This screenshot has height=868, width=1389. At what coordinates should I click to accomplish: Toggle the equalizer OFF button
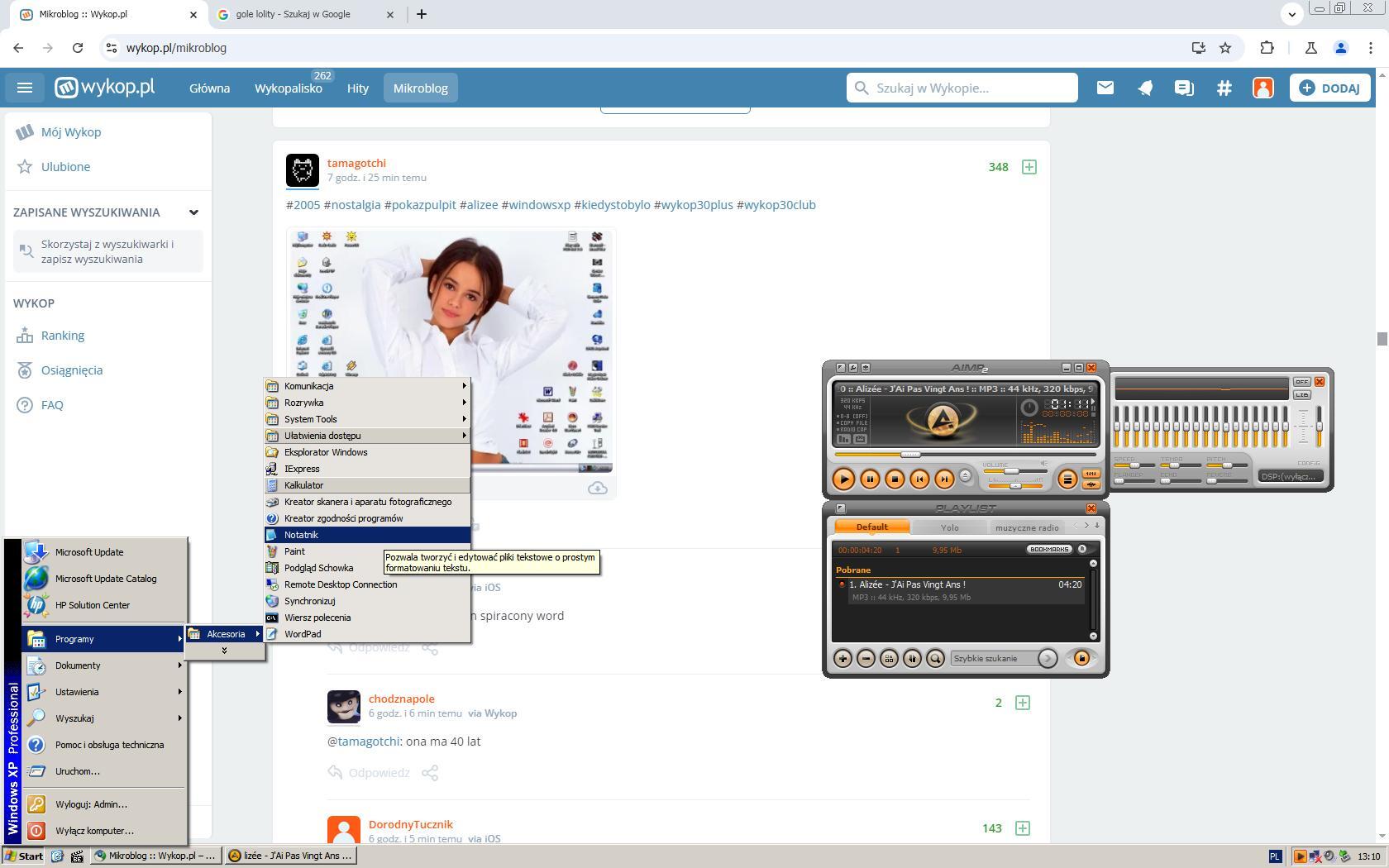pos(1301,382)
